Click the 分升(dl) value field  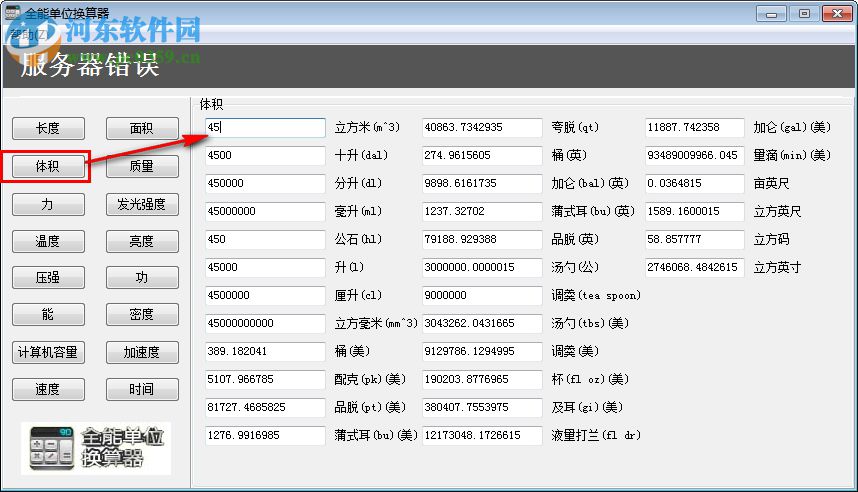pyautogui.click(x=265, y=183)
